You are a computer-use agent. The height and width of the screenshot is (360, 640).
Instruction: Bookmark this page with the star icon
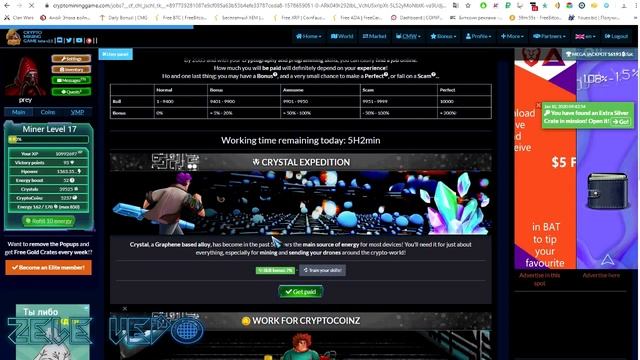(x=468, y=6)
